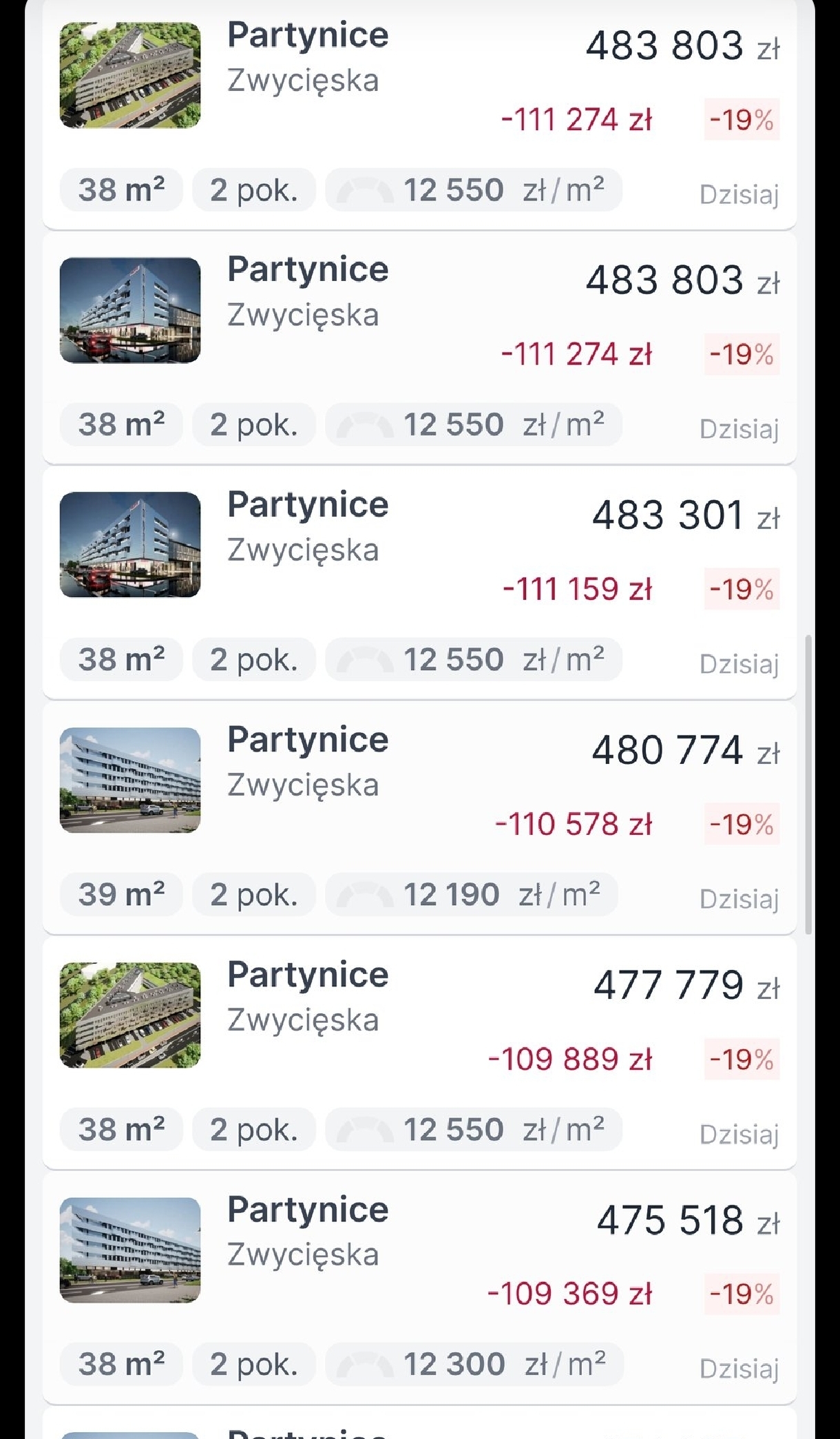
Task: Click the vertical scrollbar on the right edge
Action: (808, 784)
